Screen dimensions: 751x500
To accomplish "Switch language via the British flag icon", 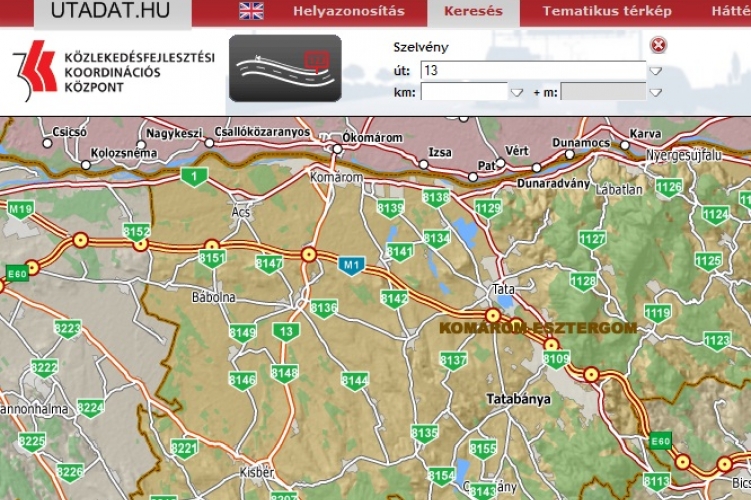I will coord(251,12).
